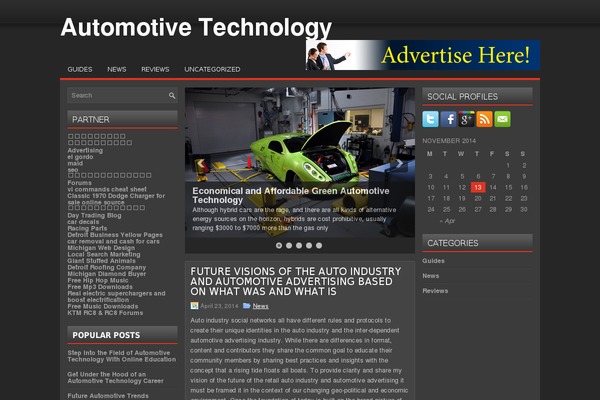Click the Automotive Technology site title
The height and width of the screenshot is (400, 600).
tap(196, 27)
